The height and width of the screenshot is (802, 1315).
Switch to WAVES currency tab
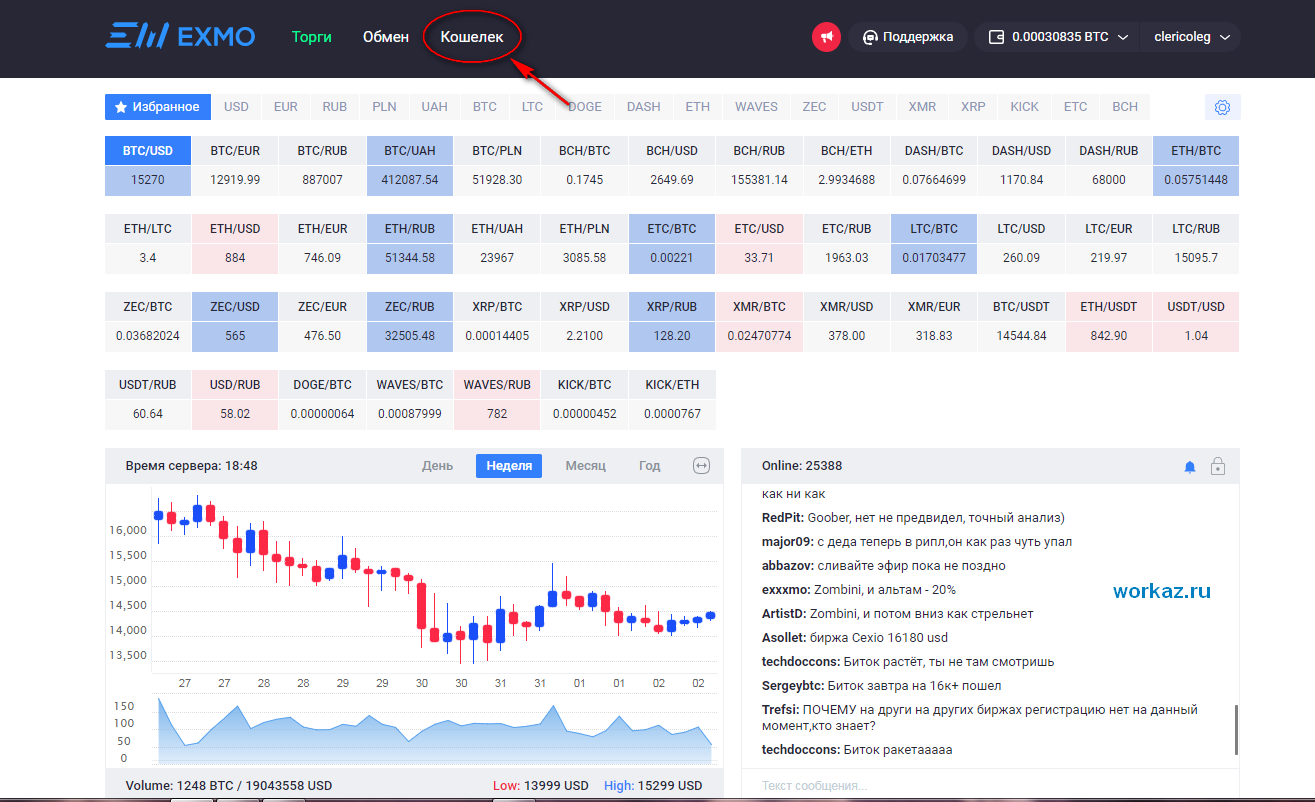pos(756,107)
